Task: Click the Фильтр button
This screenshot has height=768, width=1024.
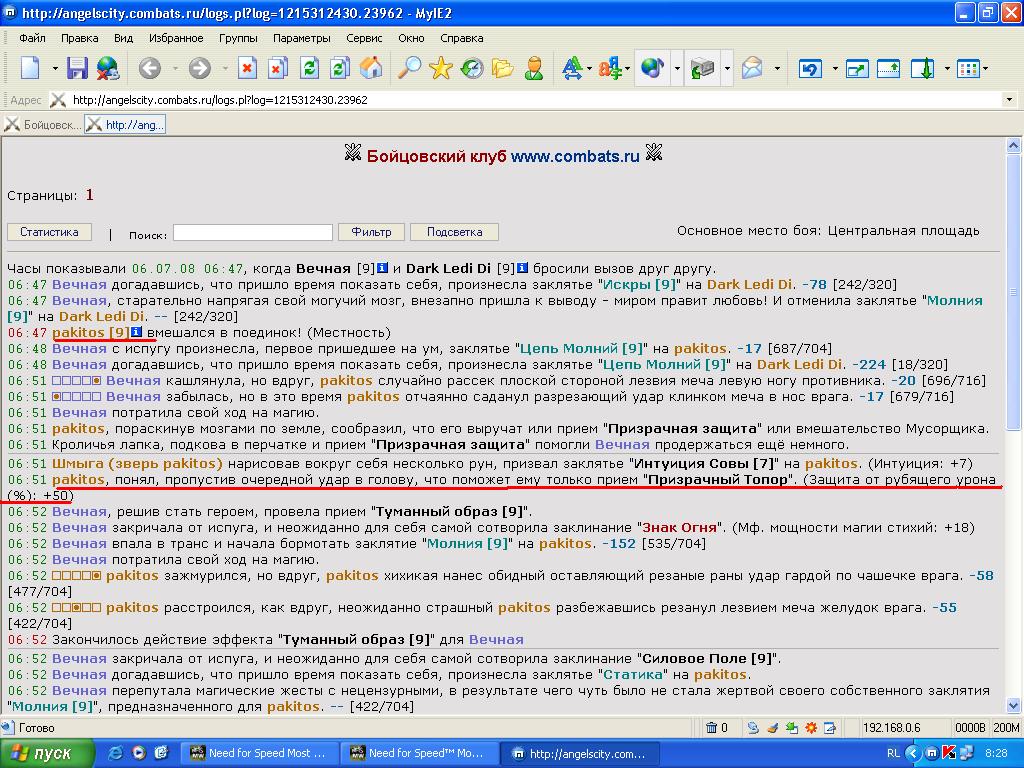Action: [x=371, y=232]
